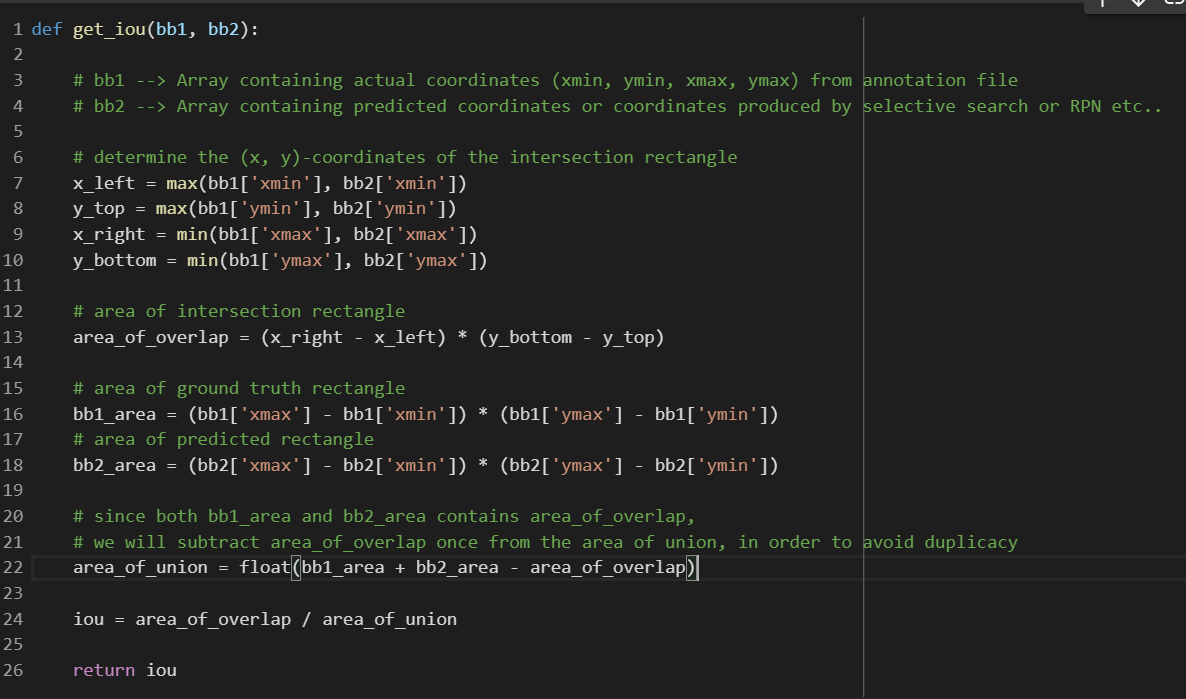
Task: Click the download snippet arrow icon
Action: tap(1138, 4)
